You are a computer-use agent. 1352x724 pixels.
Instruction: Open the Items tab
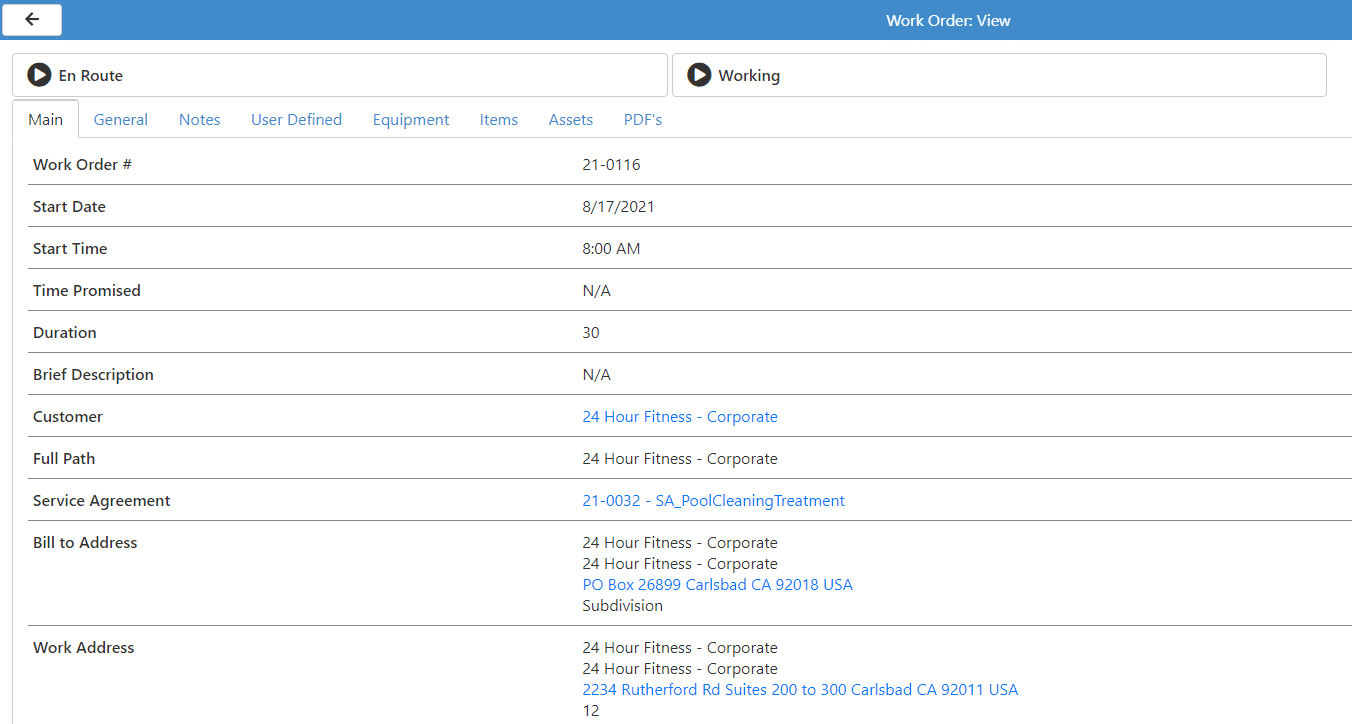coord(499,120)
